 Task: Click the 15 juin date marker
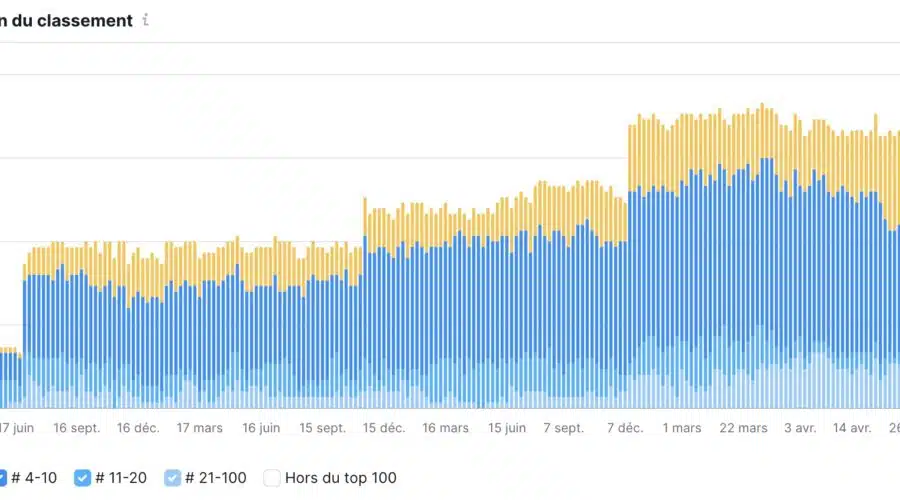[507, 428]
